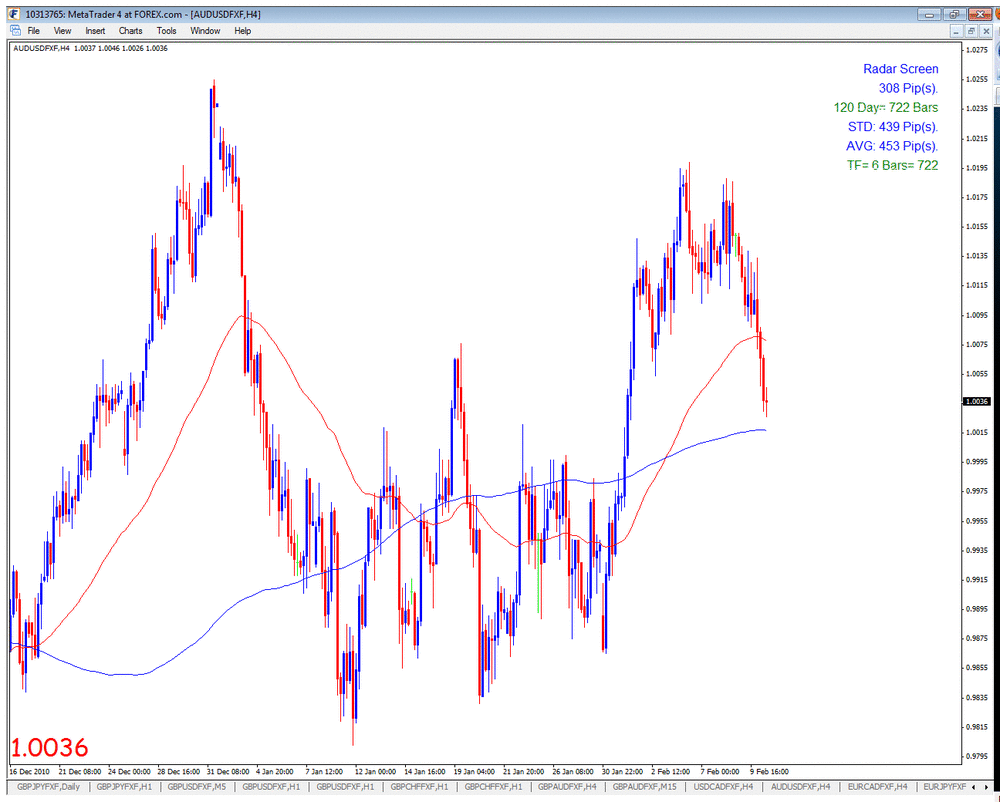Click the '4 Jan 20:00' time label
Image resolution: width=1000 pixels, height=802 pixels.
[275, 770]
